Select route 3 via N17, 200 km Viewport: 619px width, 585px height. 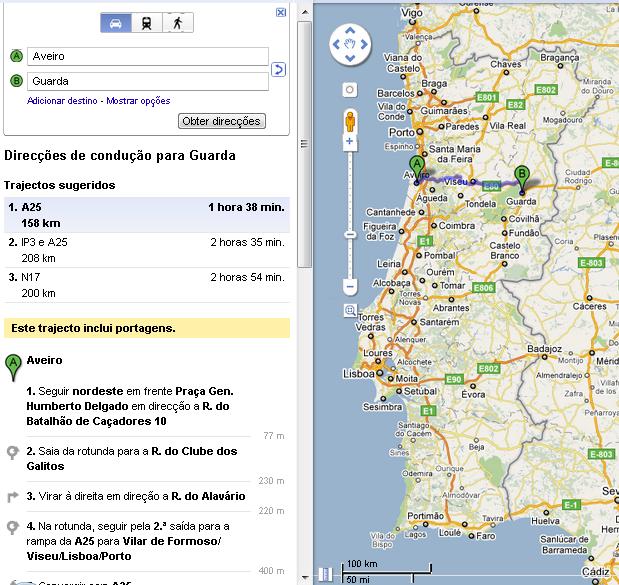click(x=147, y=285)
